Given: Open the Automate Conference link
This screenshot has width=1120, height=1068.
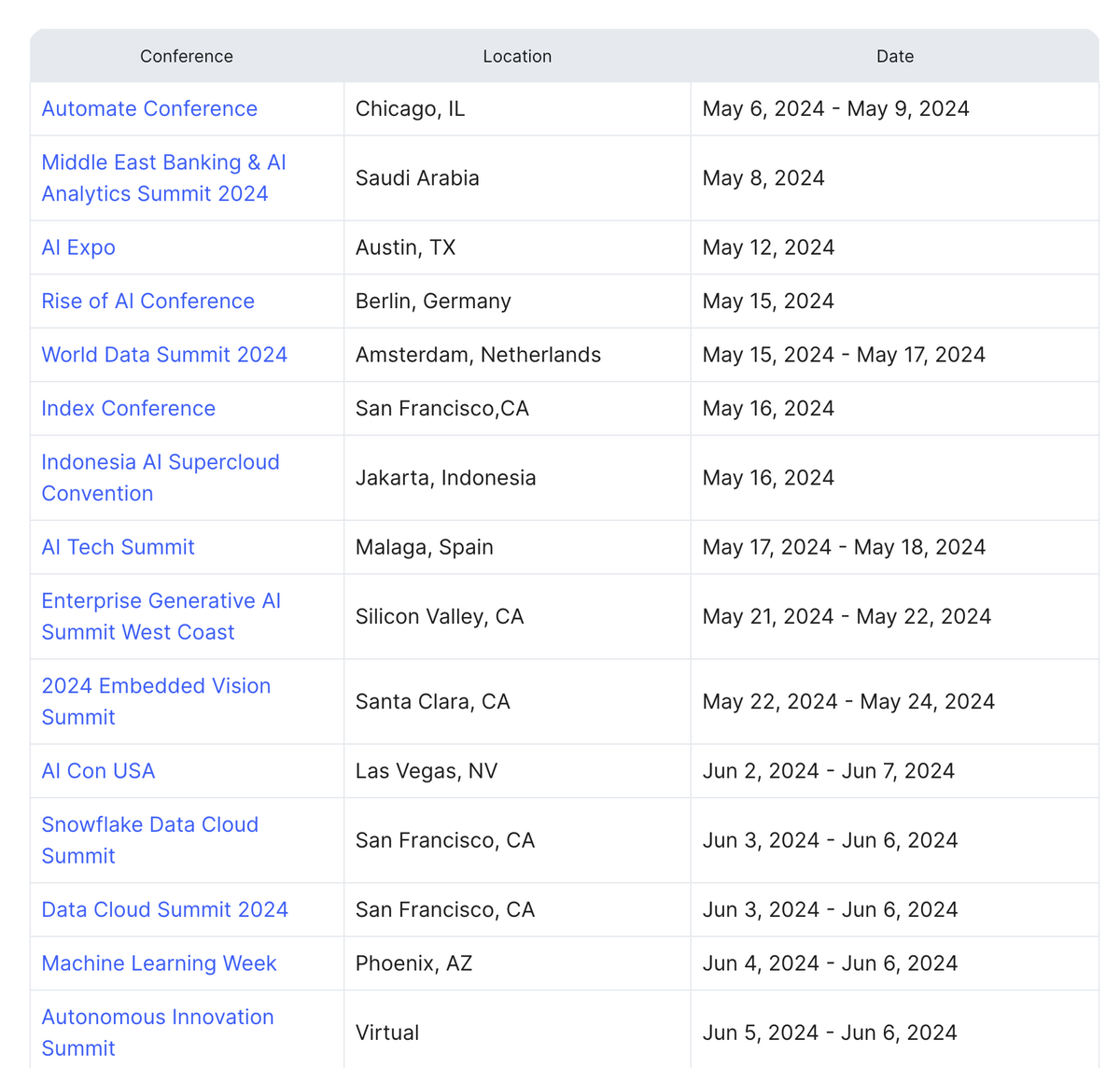Looking at the screenshot, I should coord(149,108).
